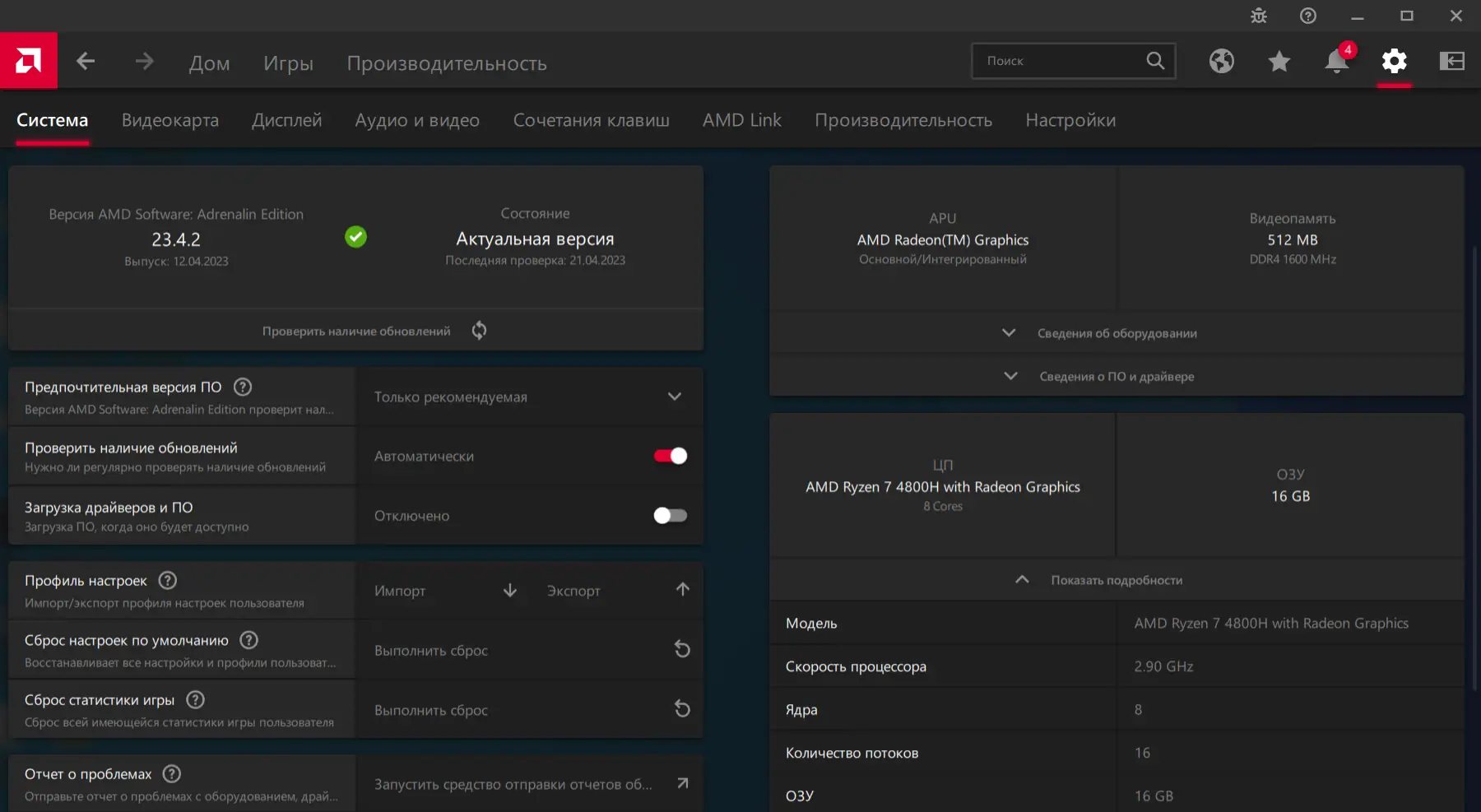This screenshot has height=812, width=1481.
Task: Click the Импорт down-arrow icon
Action: click(x=510, y=590)
